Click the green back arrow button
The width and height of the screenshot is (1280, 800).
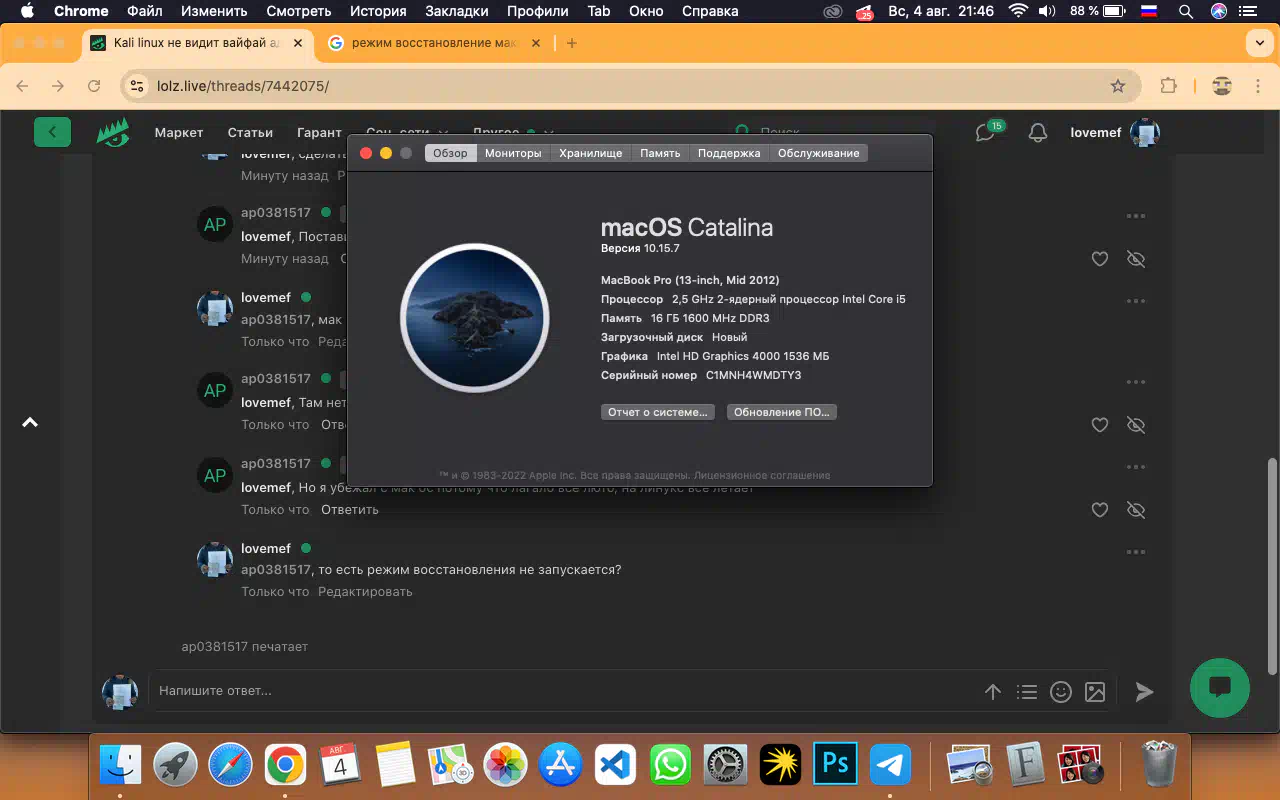point(52,132)
